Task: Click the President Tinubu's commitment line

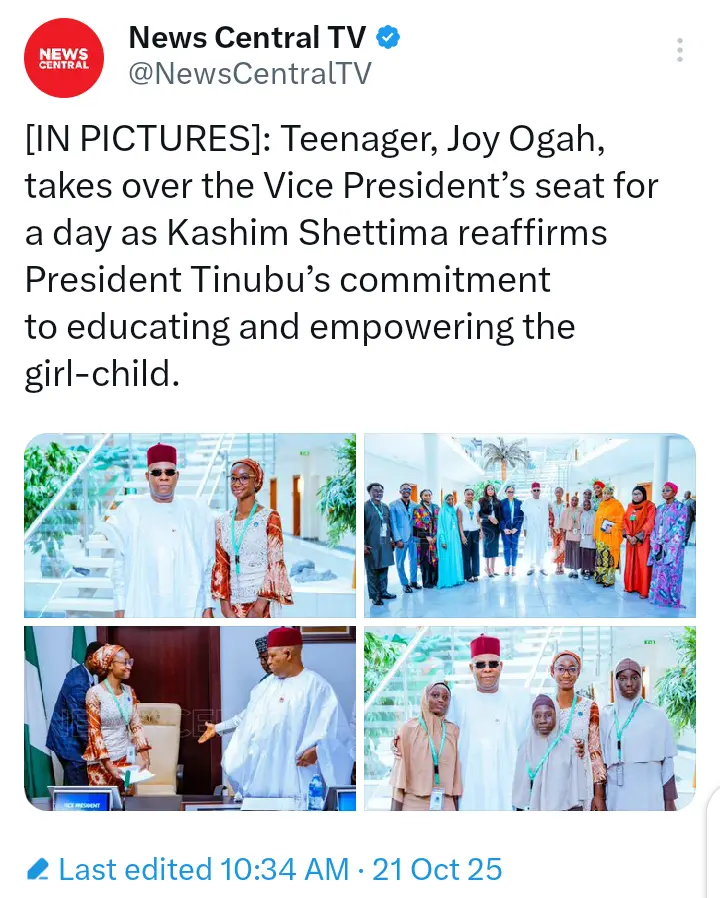Action: tap(288, 279)
